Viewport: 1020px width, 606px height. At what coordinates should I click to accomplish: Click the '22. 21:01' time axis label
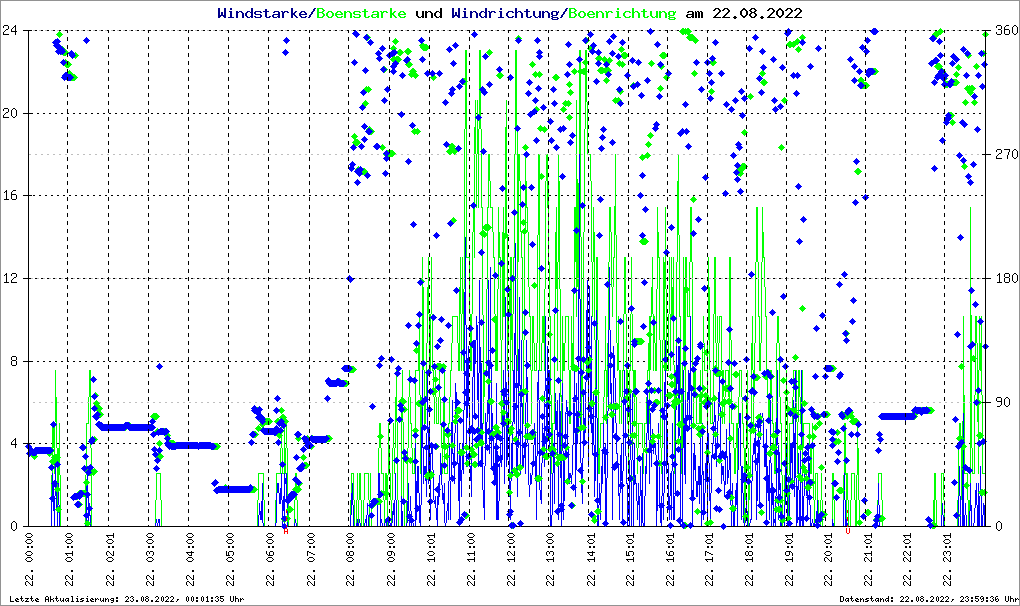click(x=868, y=559)
